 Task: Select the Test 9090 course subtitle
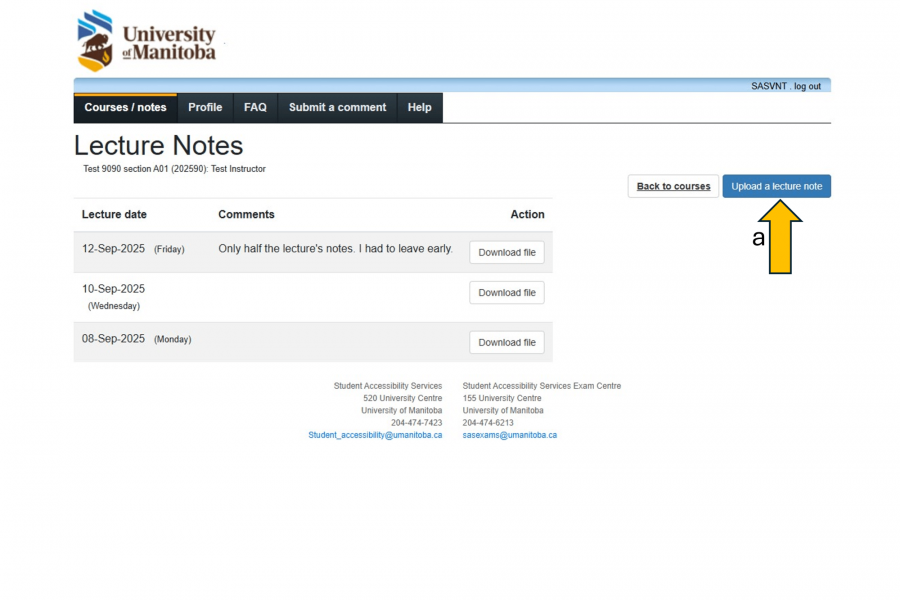(176, 169)
